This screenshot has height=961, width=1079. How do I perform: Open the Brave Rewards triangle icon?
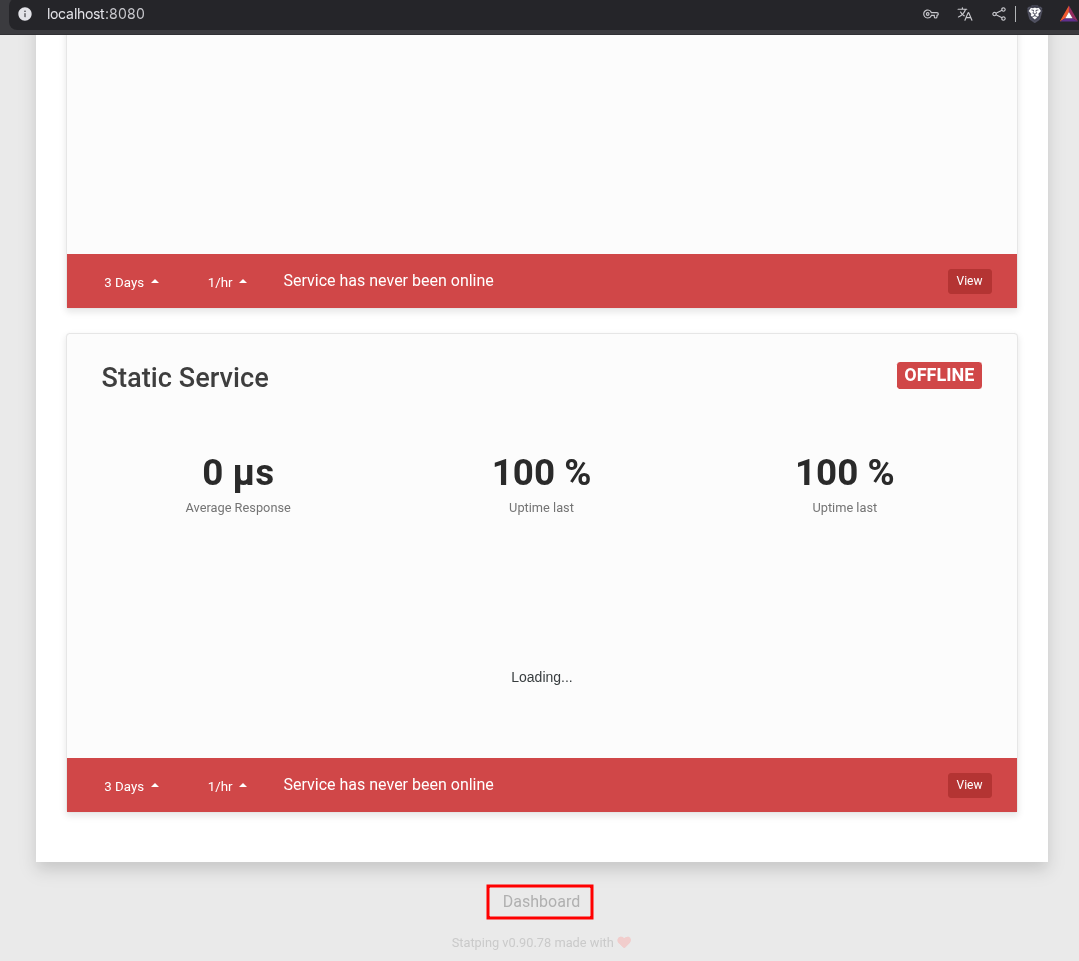point(1067,14)
